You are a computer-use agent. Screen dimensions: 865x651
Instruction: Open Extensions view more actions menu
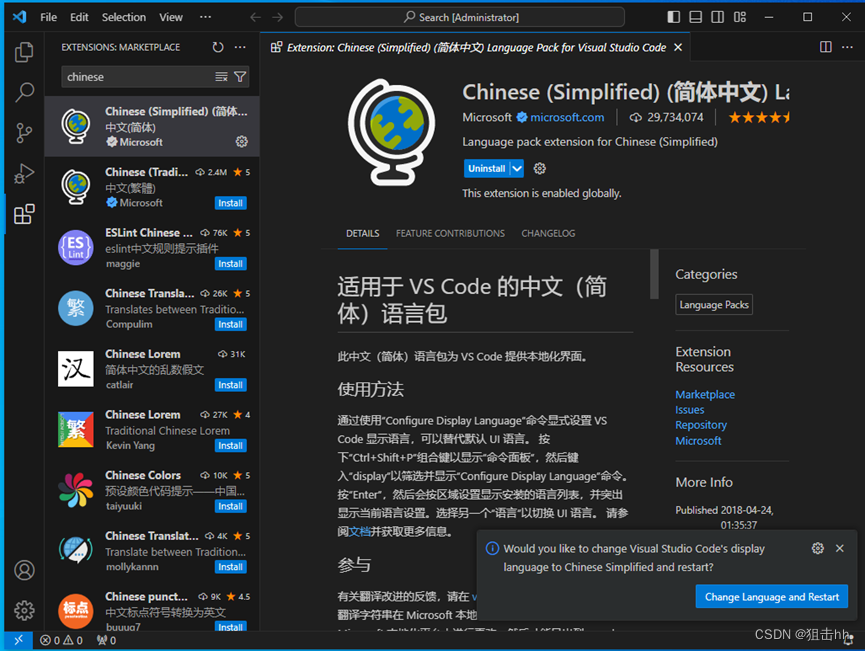pyautogui.click(x=240, y=47)
